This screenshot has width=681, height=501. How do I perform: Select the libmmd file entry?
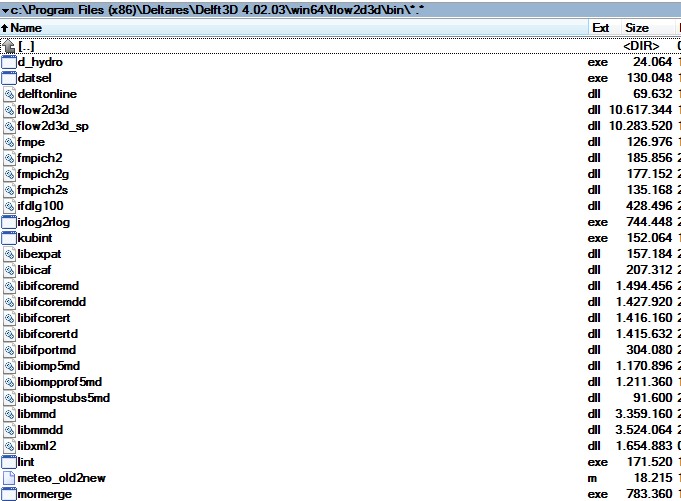click(x=37, y=414)
